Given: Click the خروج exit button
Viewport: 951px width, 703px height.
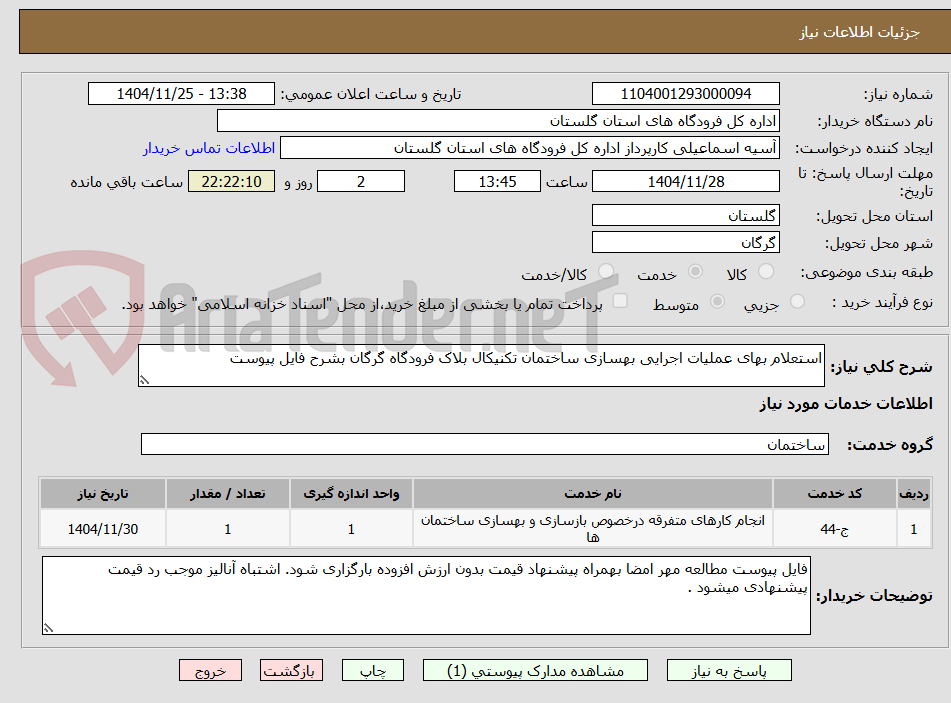Looking at the screenshot, I should 210,670.
